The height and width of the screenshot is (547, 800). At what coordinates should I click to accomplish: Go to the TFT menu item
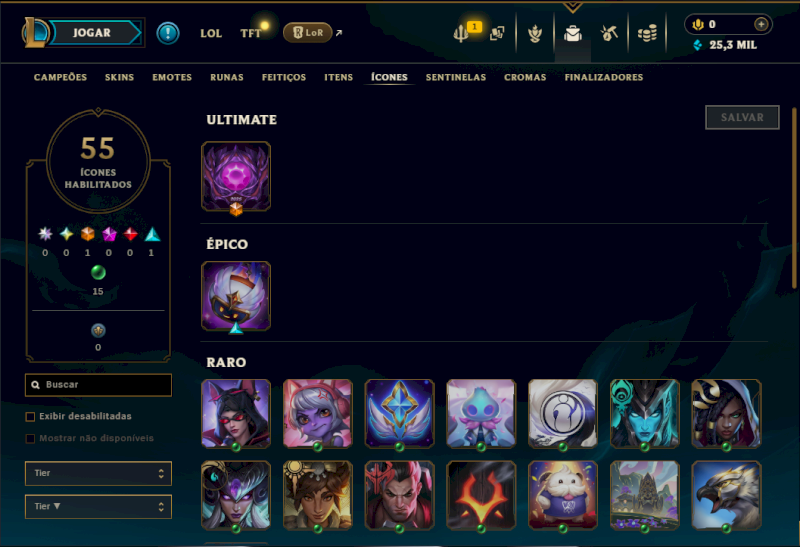coord(251,33)
